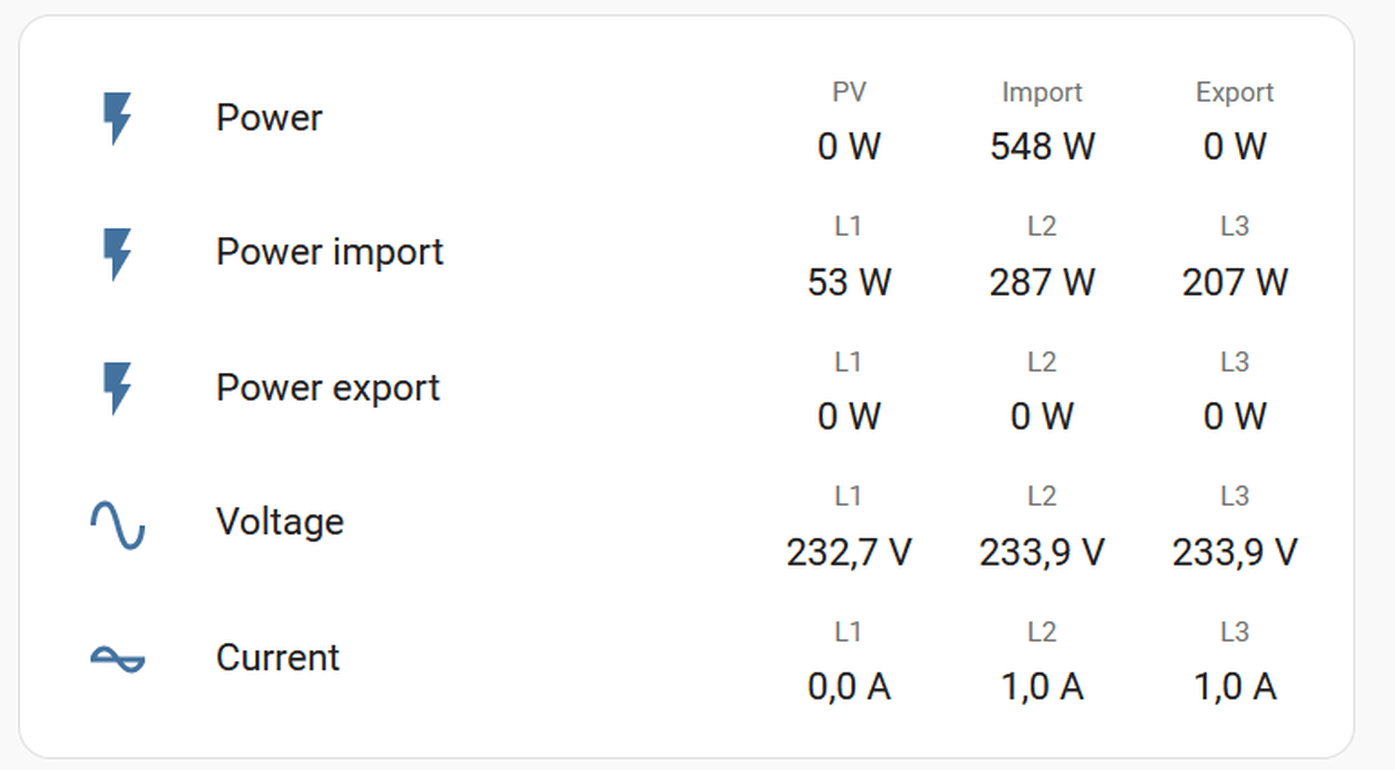The image size is (1395, 770).
Task: Click the sine wave icon beside Voltage
Action: pos(118,524)
